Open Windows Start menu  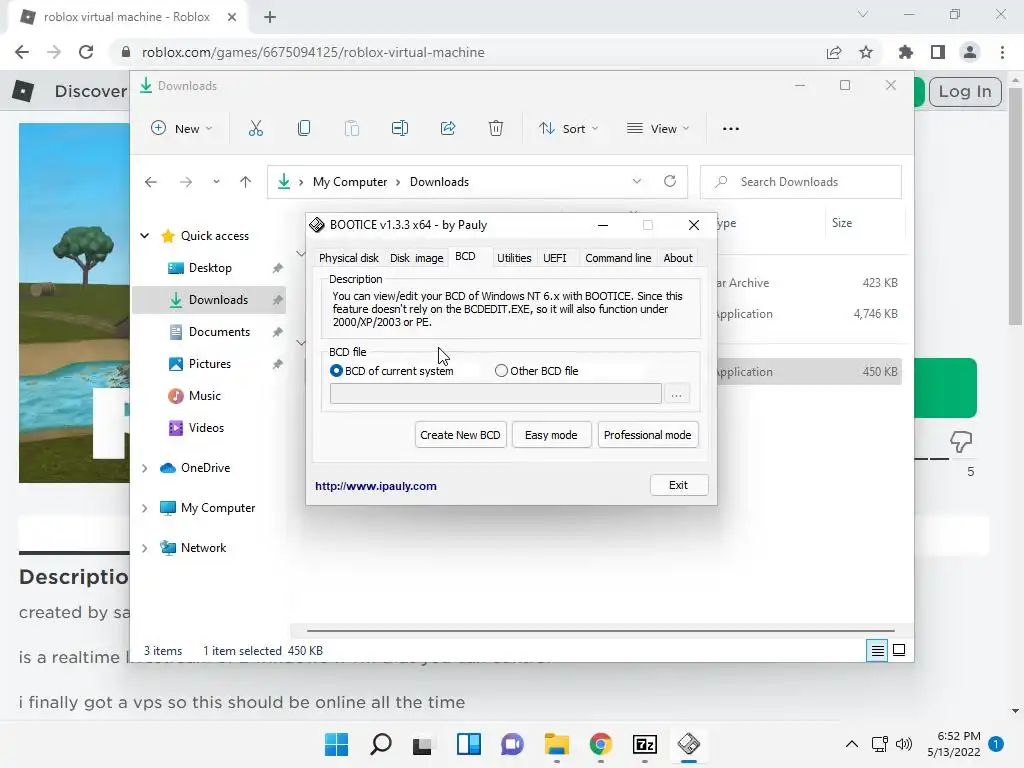coord(337,744)
